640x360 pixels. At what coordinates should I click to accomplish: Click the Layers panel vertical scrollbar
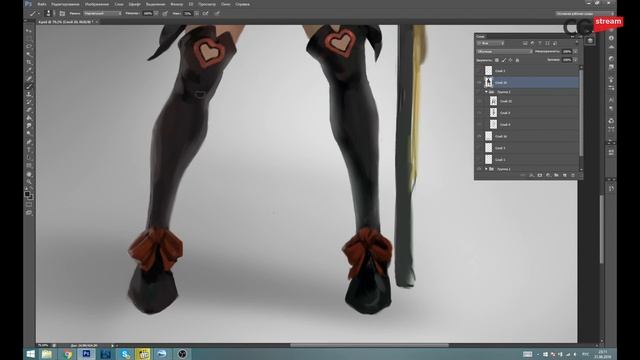click(581, 112)
